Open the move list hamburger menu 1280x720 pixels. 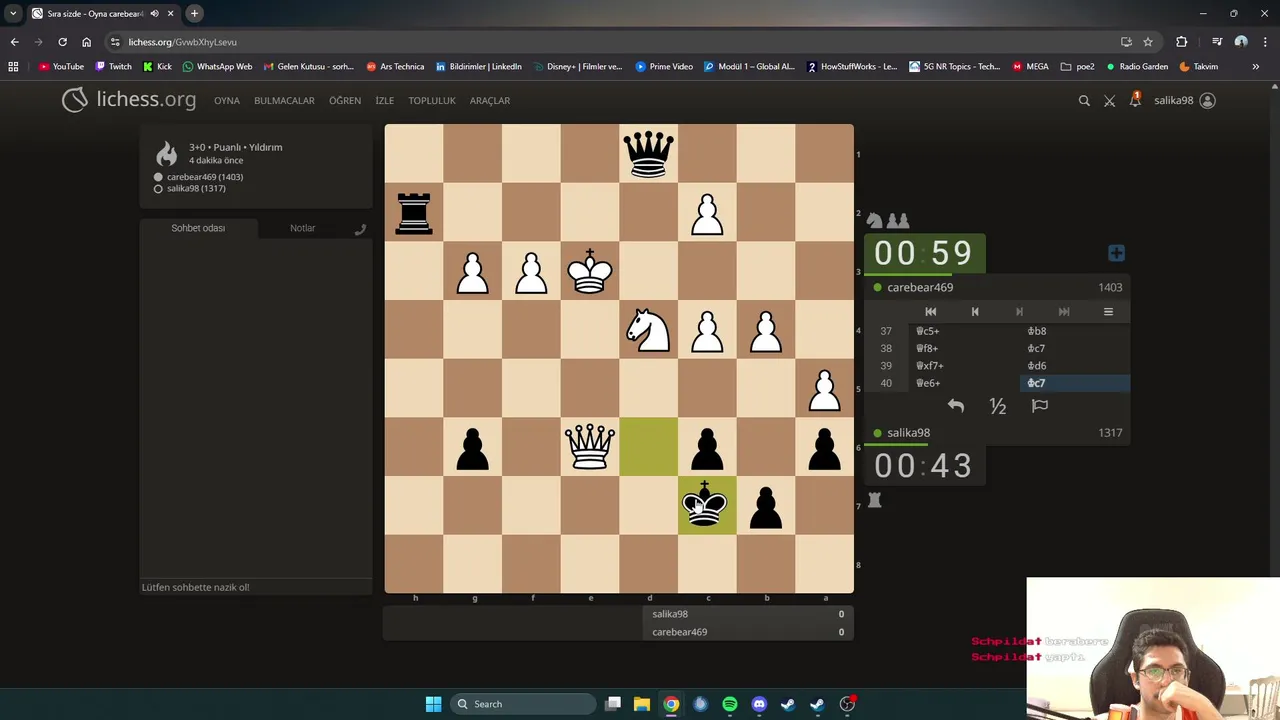[x=1108, y=312]
